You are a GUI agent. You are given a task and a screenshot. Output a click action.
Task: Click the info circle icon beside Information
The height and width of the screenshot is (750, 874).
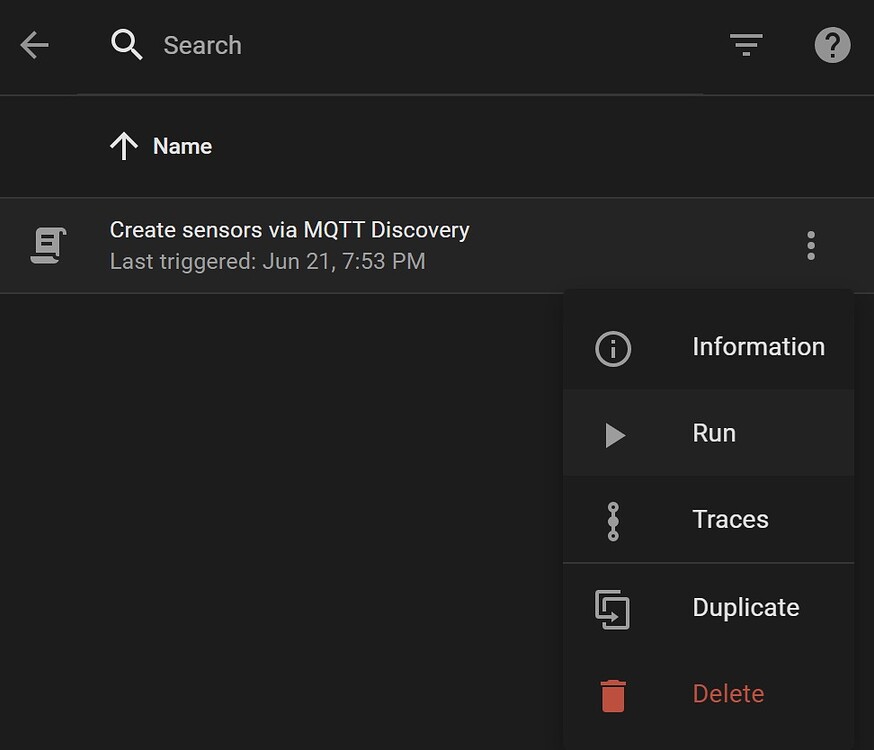[x=613, y=347]
